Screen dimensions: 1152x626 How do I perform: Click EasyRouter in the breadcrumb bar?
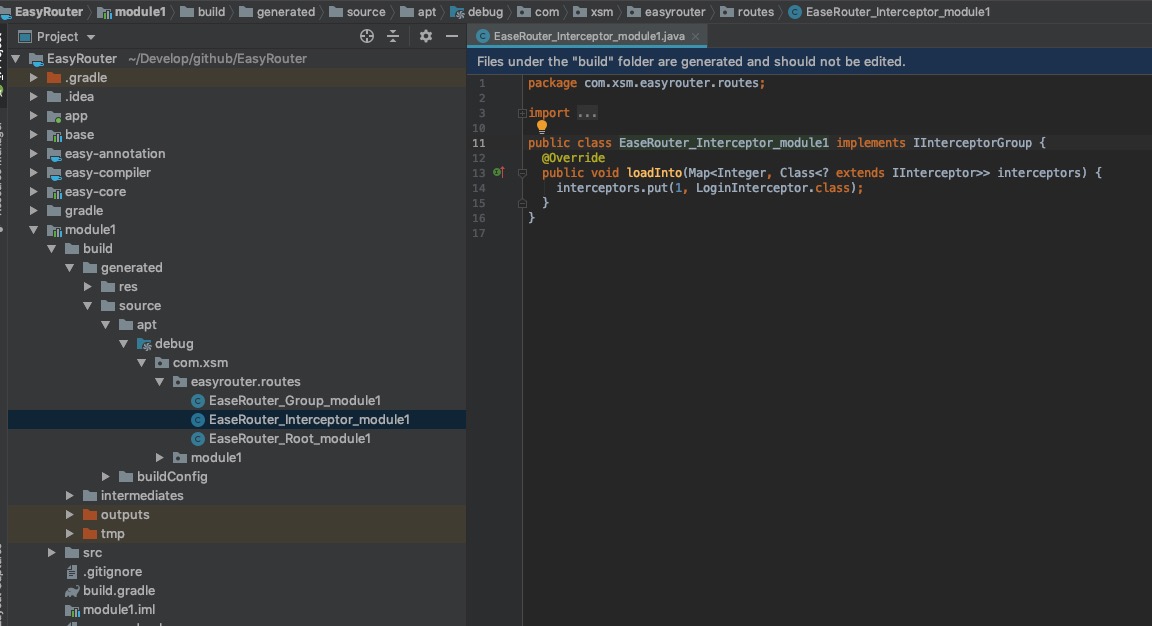(48, 12)
